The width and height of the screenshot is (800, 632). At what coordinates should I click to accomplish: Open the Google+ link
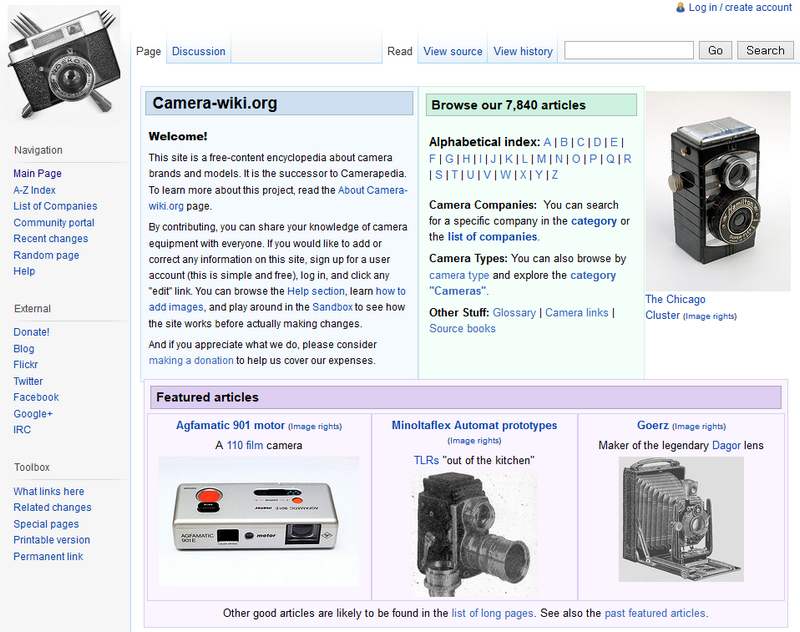33,414
